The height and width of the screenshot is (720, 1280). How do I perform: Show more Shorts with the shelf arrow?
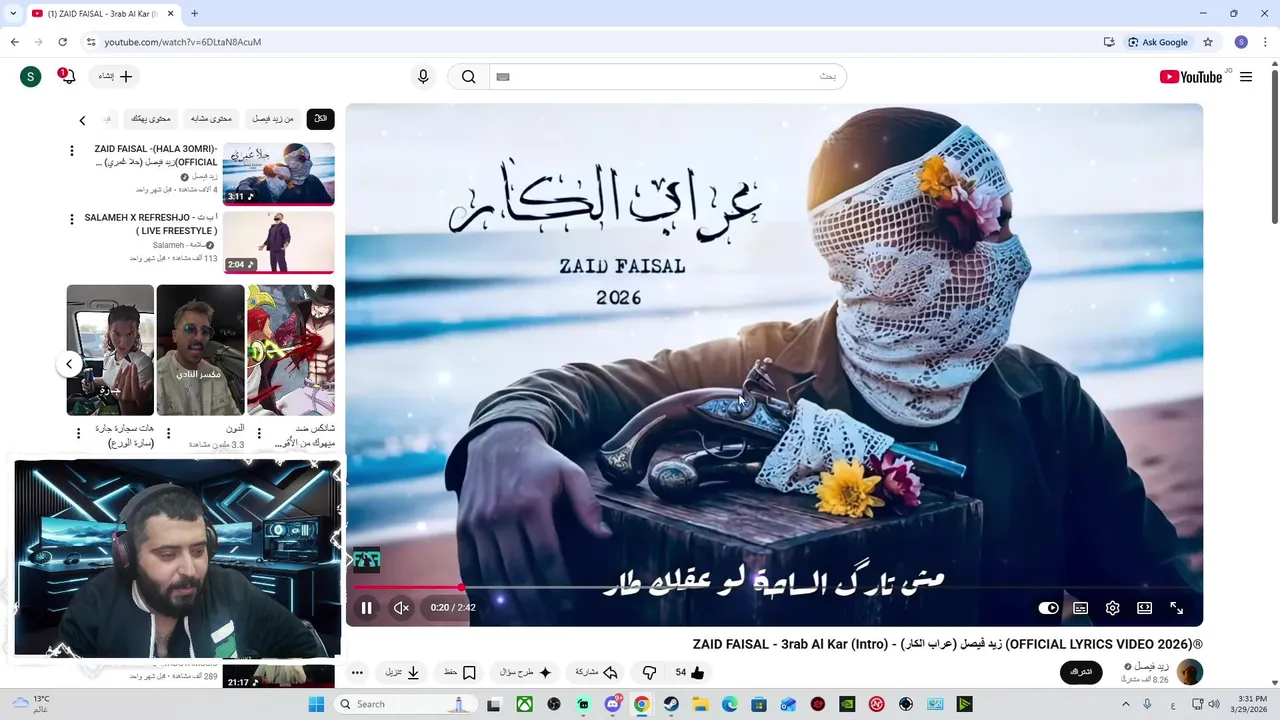click(x=69, y=364)
